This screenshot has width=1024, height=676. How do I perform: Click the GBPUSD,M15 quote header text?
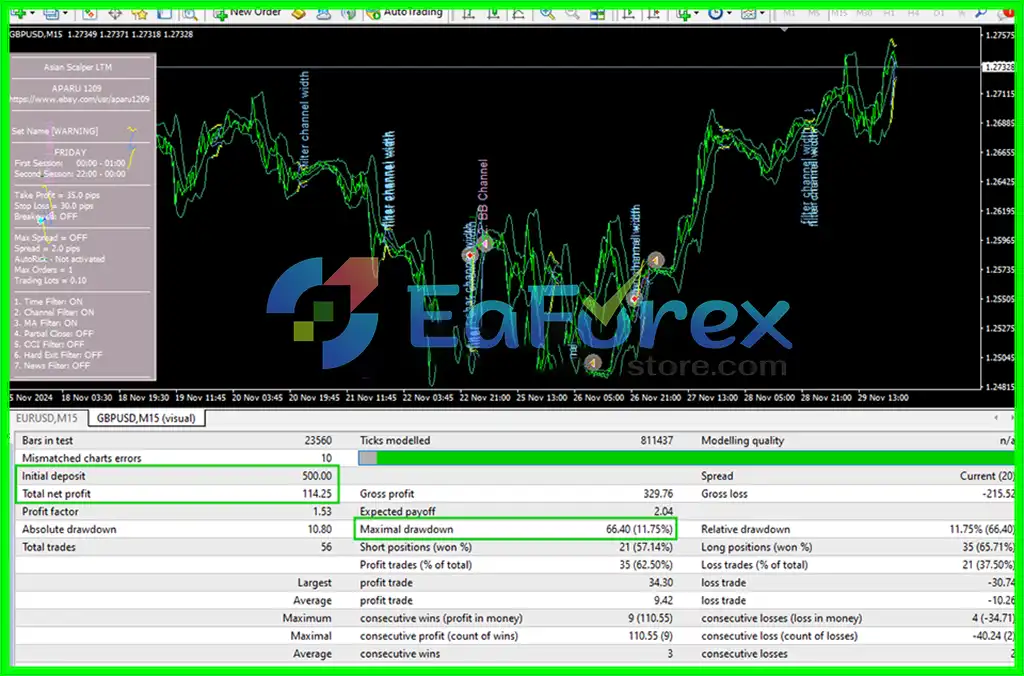click(101, 35)
